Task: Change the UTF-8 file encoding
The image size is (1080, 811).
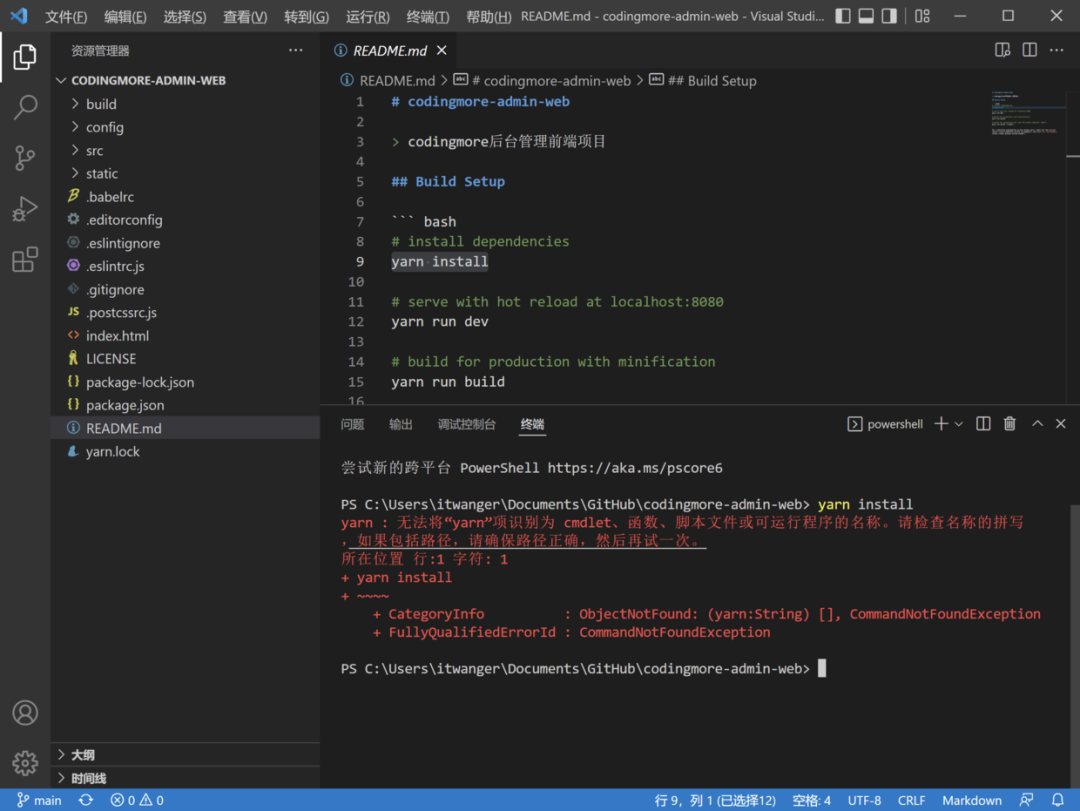Action: [x=864, y=800]
